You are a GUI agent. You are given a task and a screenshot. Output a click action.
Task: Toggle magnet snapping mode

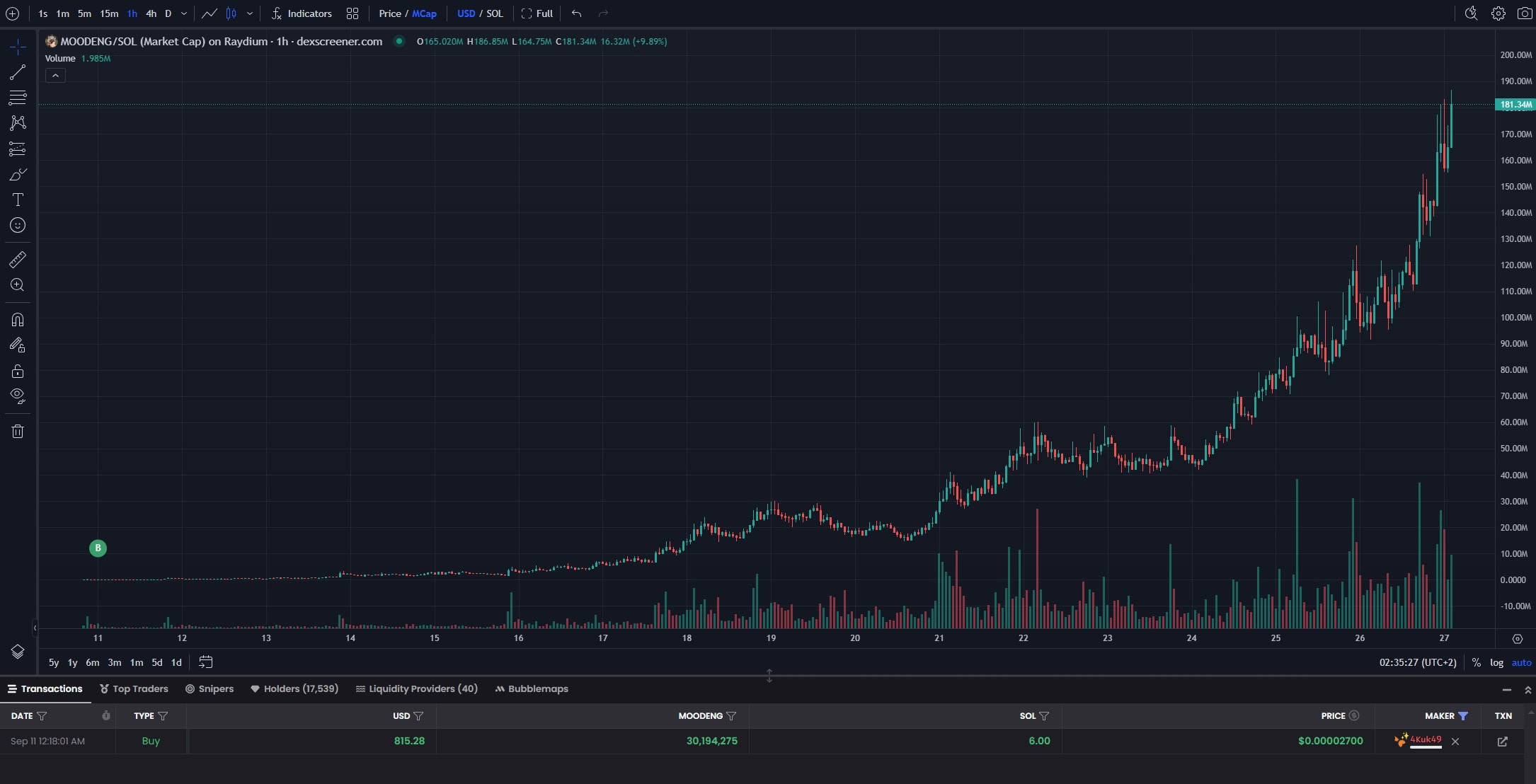point(18,320)
